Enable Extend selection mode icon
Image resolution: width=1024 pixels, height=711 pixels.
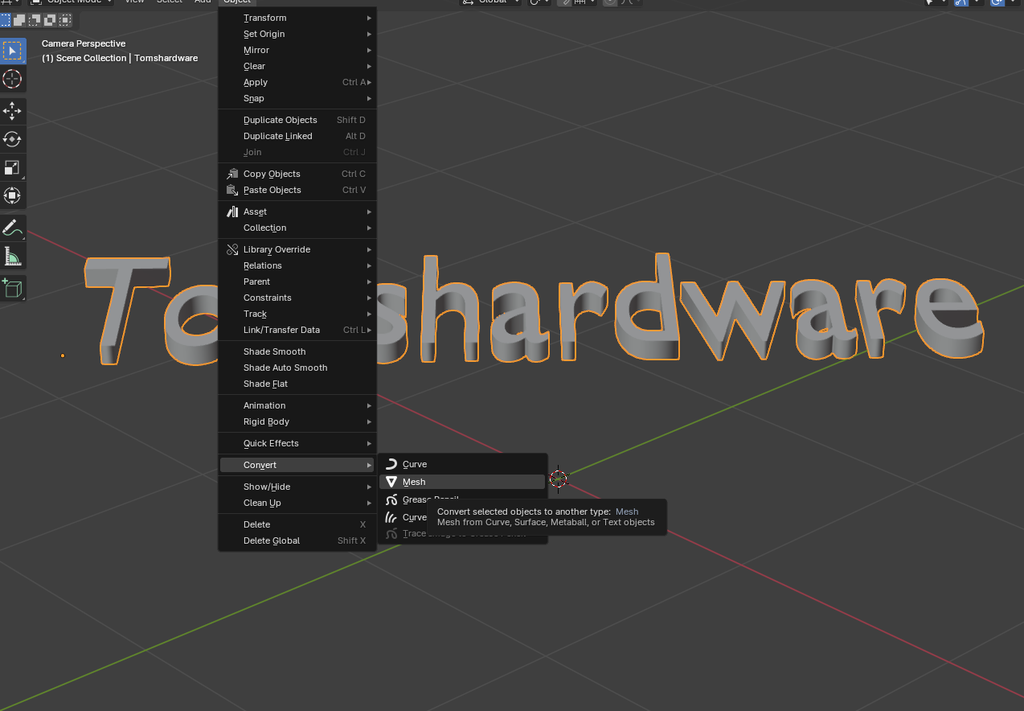(x=18, y=19)
